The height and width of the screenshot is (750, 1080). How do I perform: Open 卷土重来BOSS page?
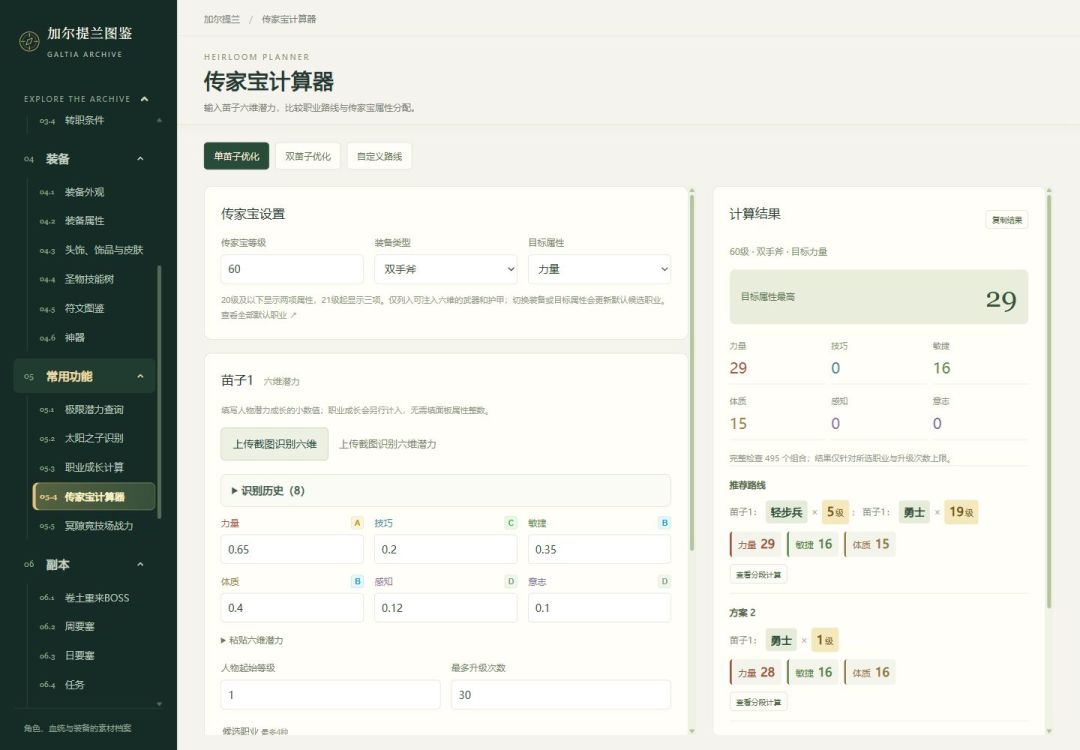96,598
